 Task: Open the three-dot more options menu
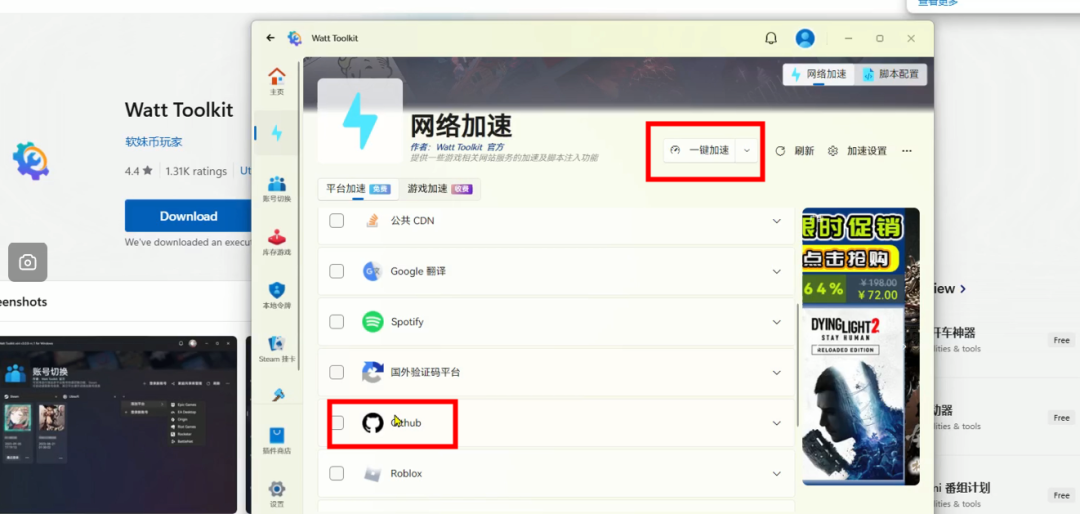point(906,151)
